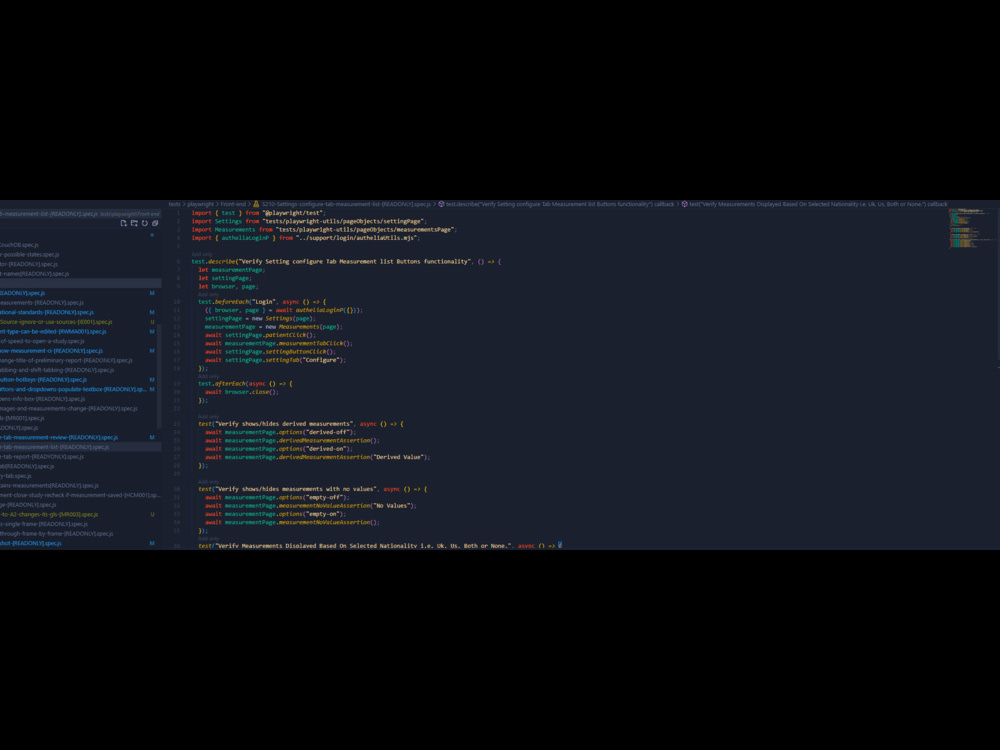
Task: Click the 'import Settings' code line
Action: [309, 221]
